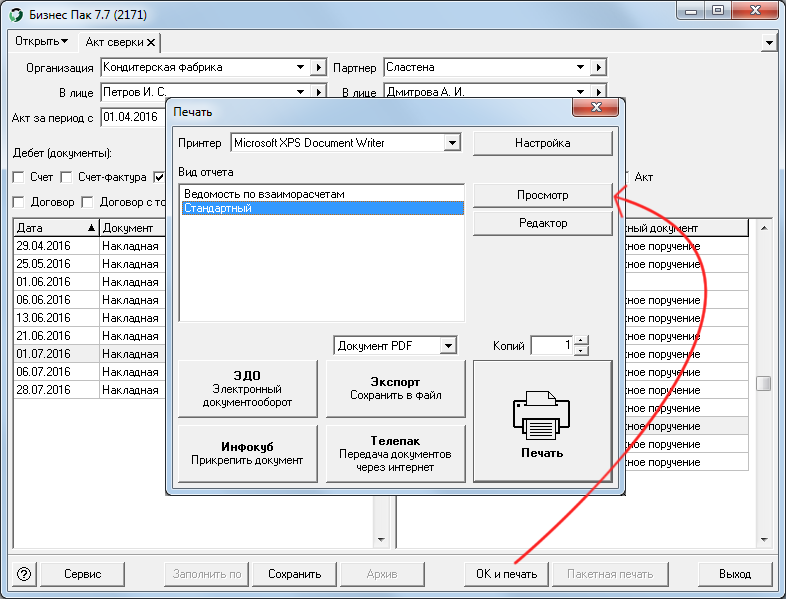Click the arrow button beside Партнер field

point(599,67)
